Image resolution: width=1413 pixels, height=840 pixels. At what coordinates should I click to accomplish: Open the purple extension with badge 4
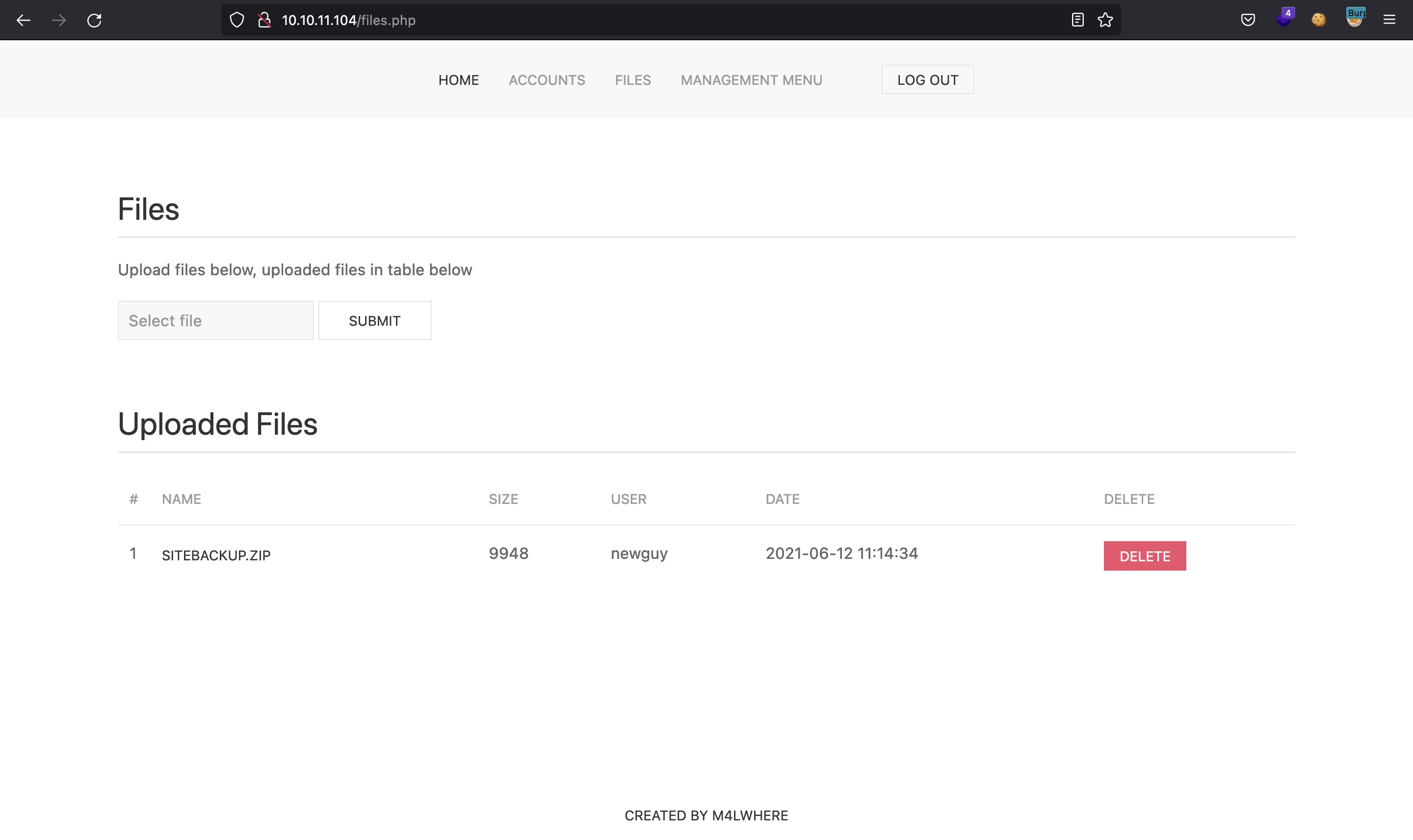(x=1284, y=18)
